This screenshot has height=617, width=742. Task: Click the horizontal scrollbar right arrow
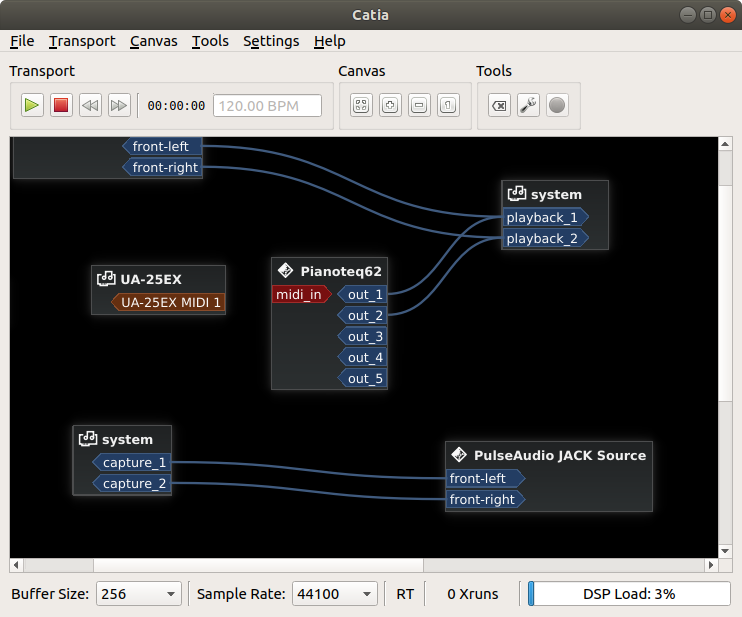click(x=711, y=565)
